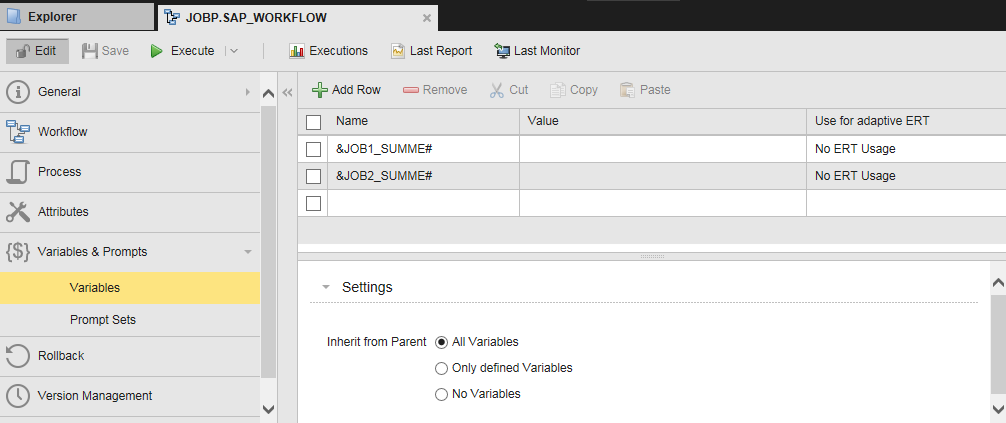
Task: Open the Attributes tools section
Action: click(62, 212)
